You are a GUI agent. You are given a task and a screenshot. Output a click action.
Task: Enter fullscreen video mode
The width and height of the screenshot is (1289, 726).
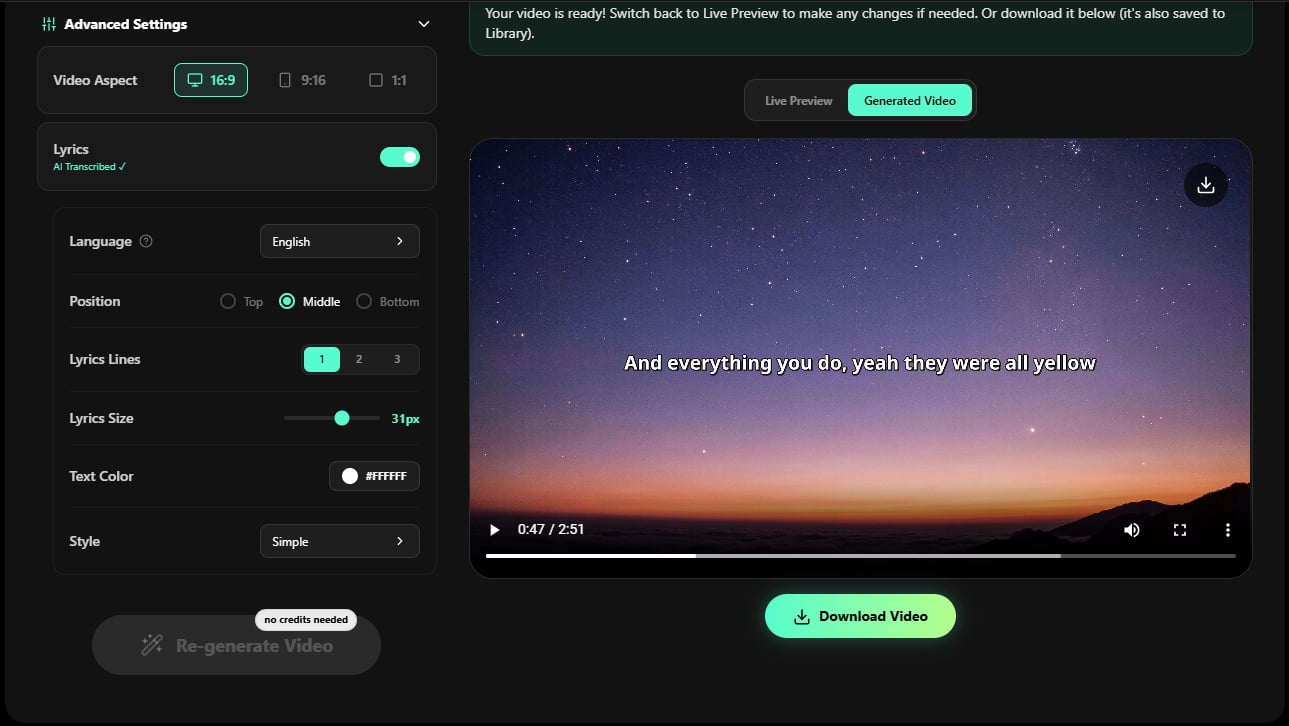pos(1179,530)
